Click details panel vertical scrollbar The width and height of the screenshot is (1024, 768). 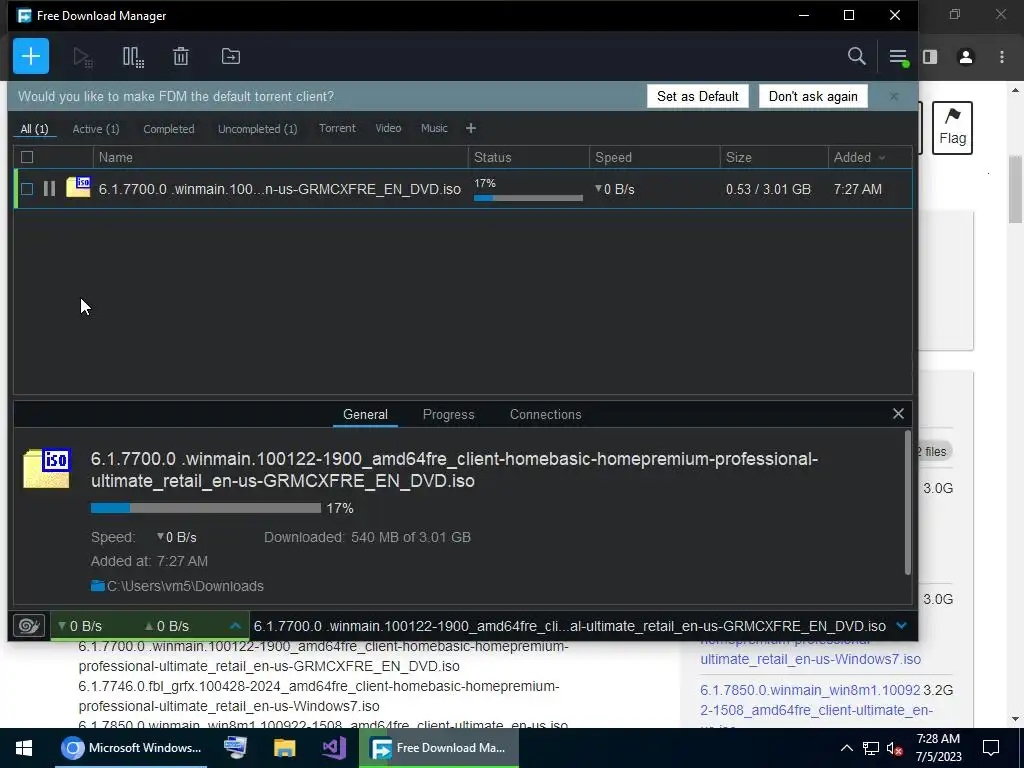click(908, 503)
